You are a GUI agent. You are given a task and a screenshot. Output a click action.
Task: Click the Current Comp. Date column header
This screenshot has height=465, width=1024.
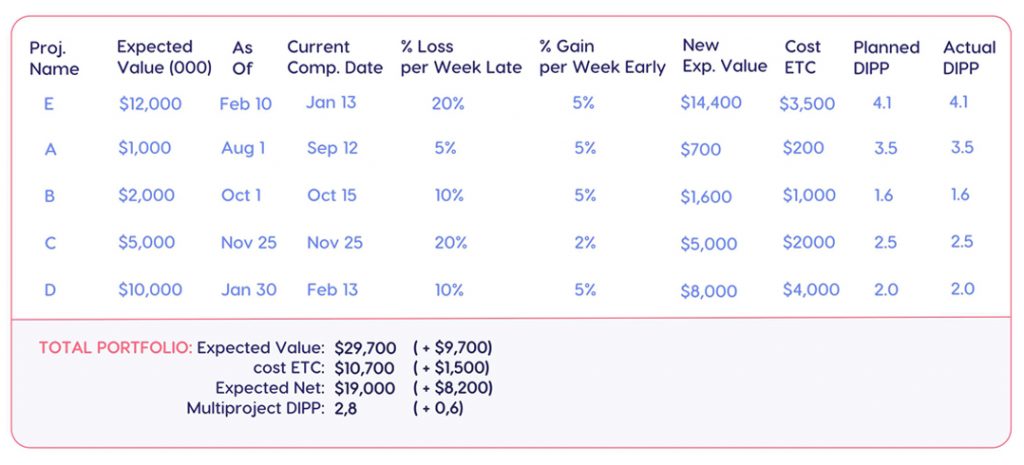[335, 57]
